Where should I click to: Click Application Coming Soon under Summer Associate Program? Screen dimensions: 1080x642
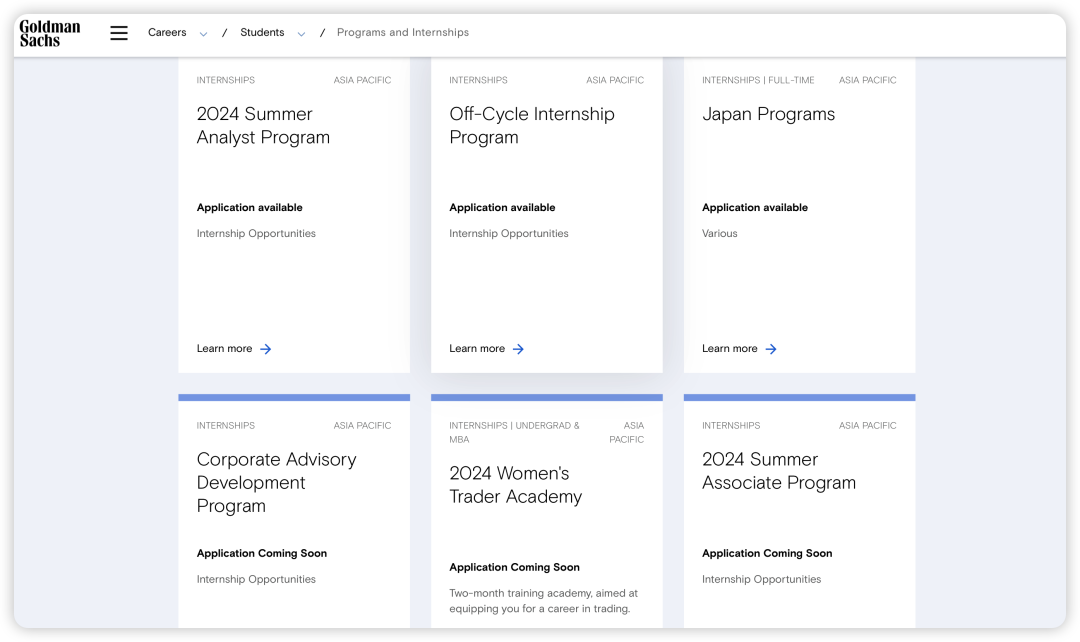tap(767, 553)
